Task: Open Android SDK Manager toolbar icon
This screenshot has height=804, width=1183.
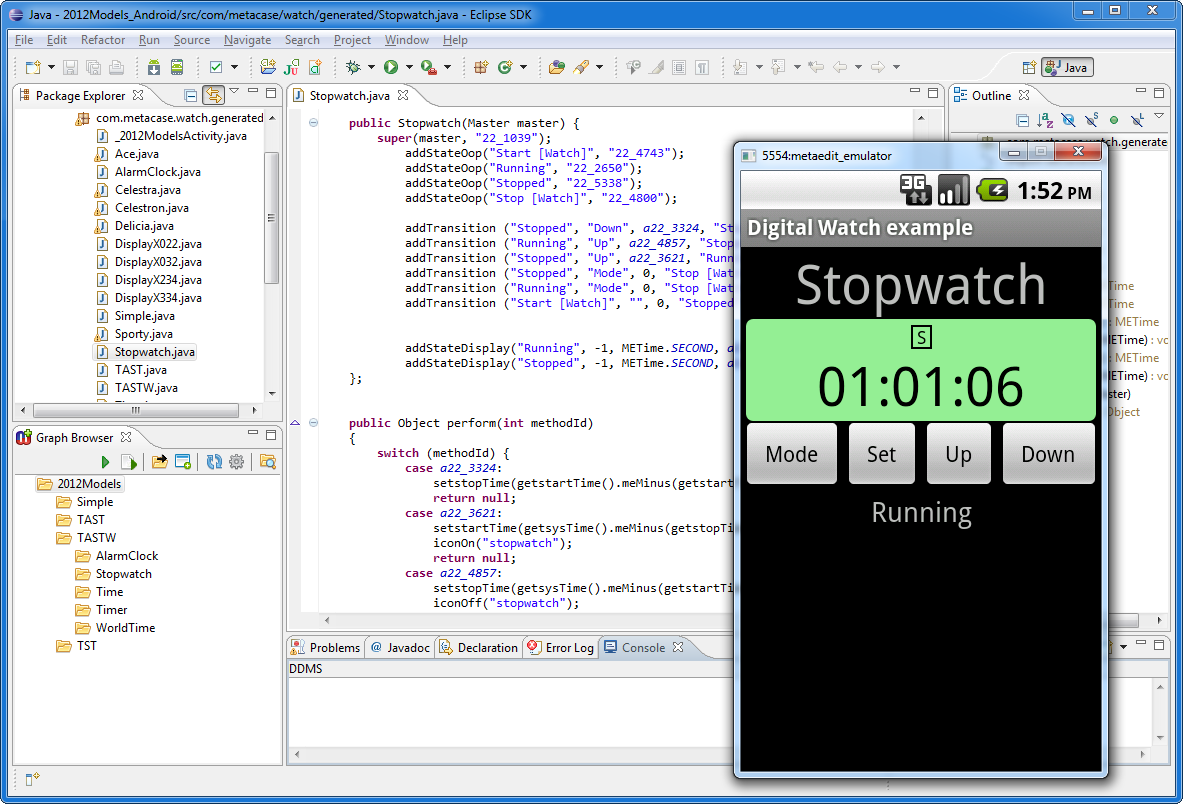Action: coord(153,67)
